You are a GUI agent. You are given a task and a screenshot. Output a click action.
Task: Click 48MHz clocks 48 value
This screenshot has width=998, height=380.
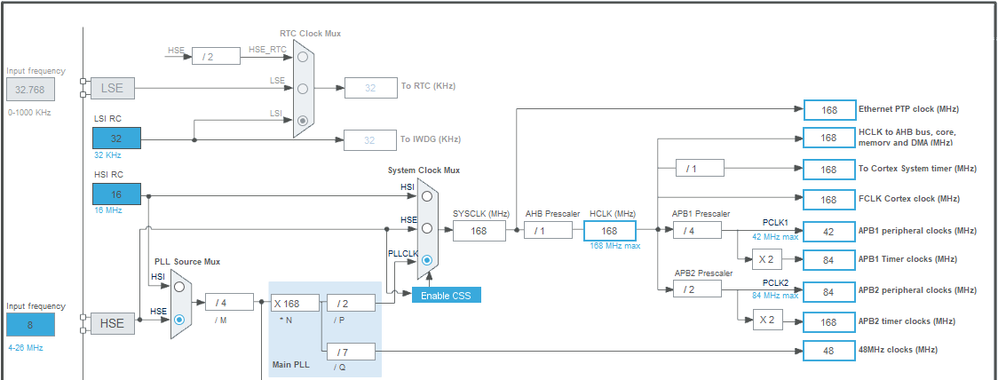click(x=829, y=351)
